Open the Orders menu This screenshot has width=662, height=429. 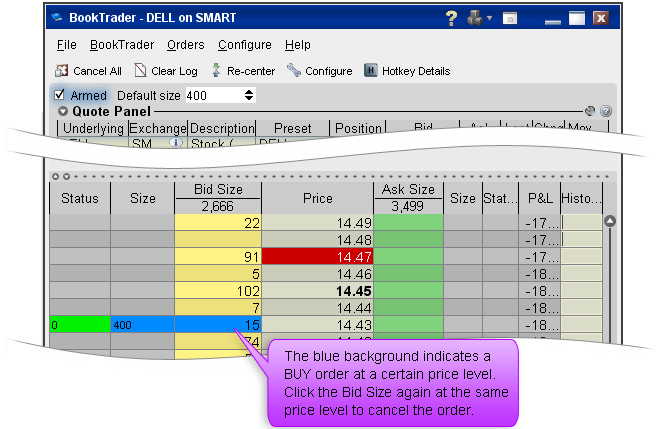186,45
